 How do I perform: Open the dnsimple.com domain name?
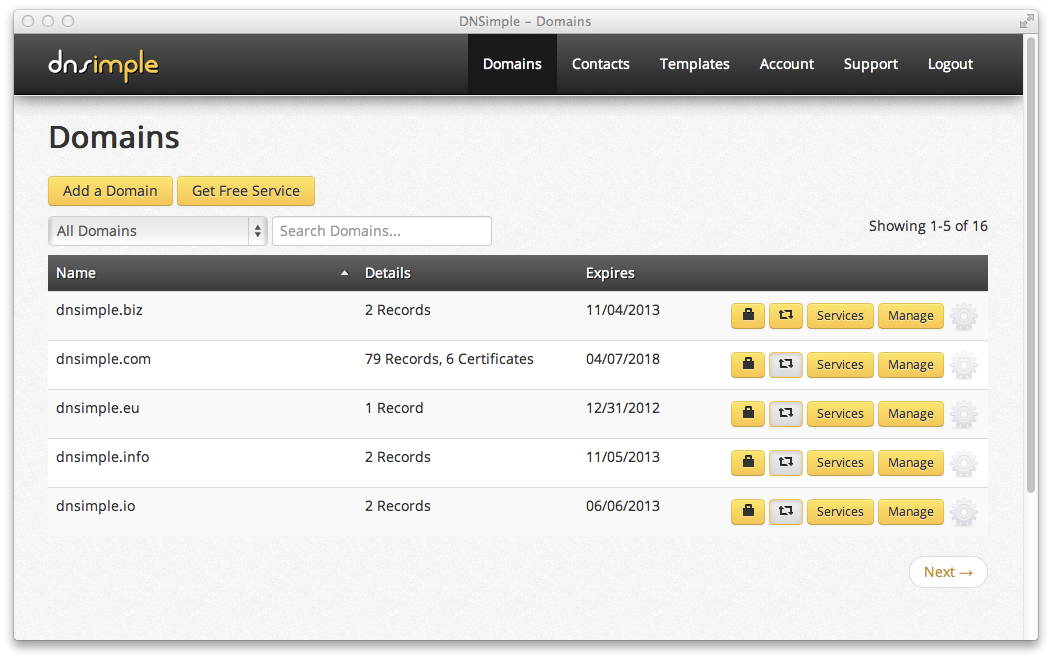point(103,359)
